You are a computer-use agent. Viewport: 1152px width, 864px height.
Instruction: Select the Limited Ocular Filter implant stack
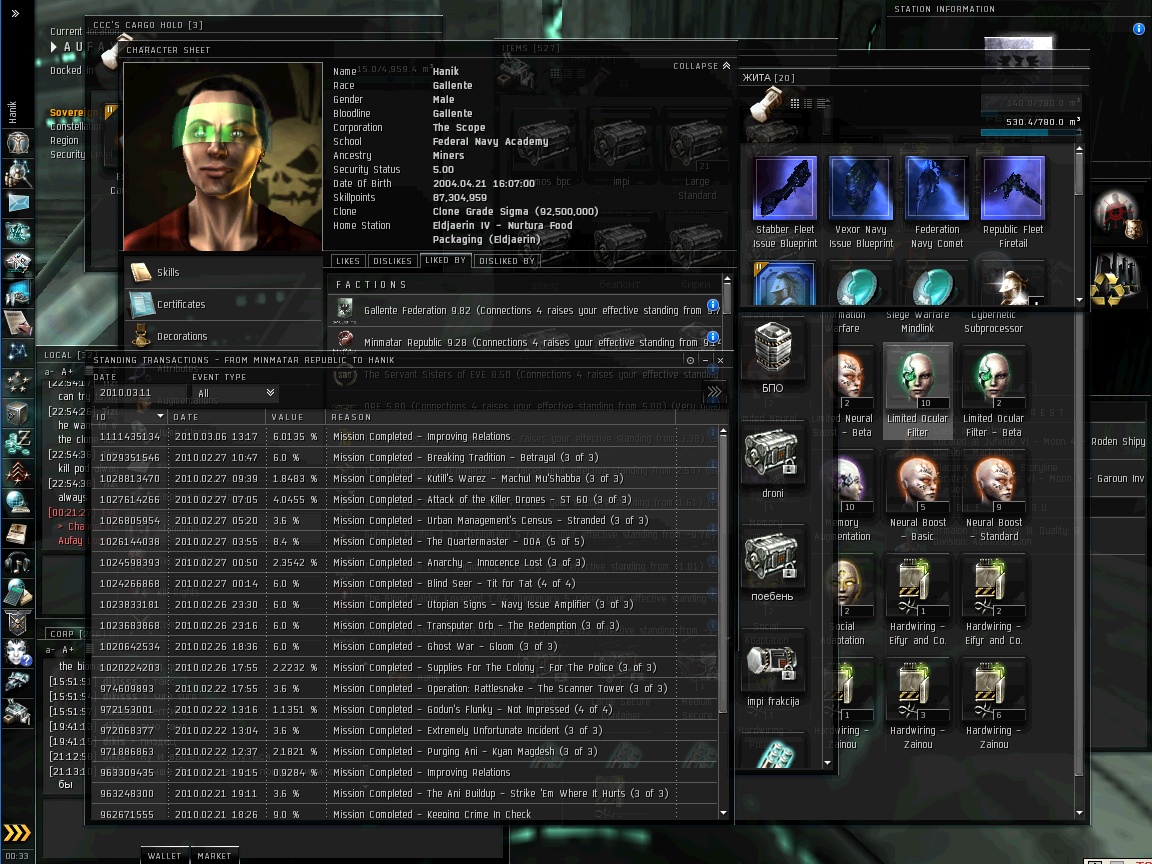918,392
